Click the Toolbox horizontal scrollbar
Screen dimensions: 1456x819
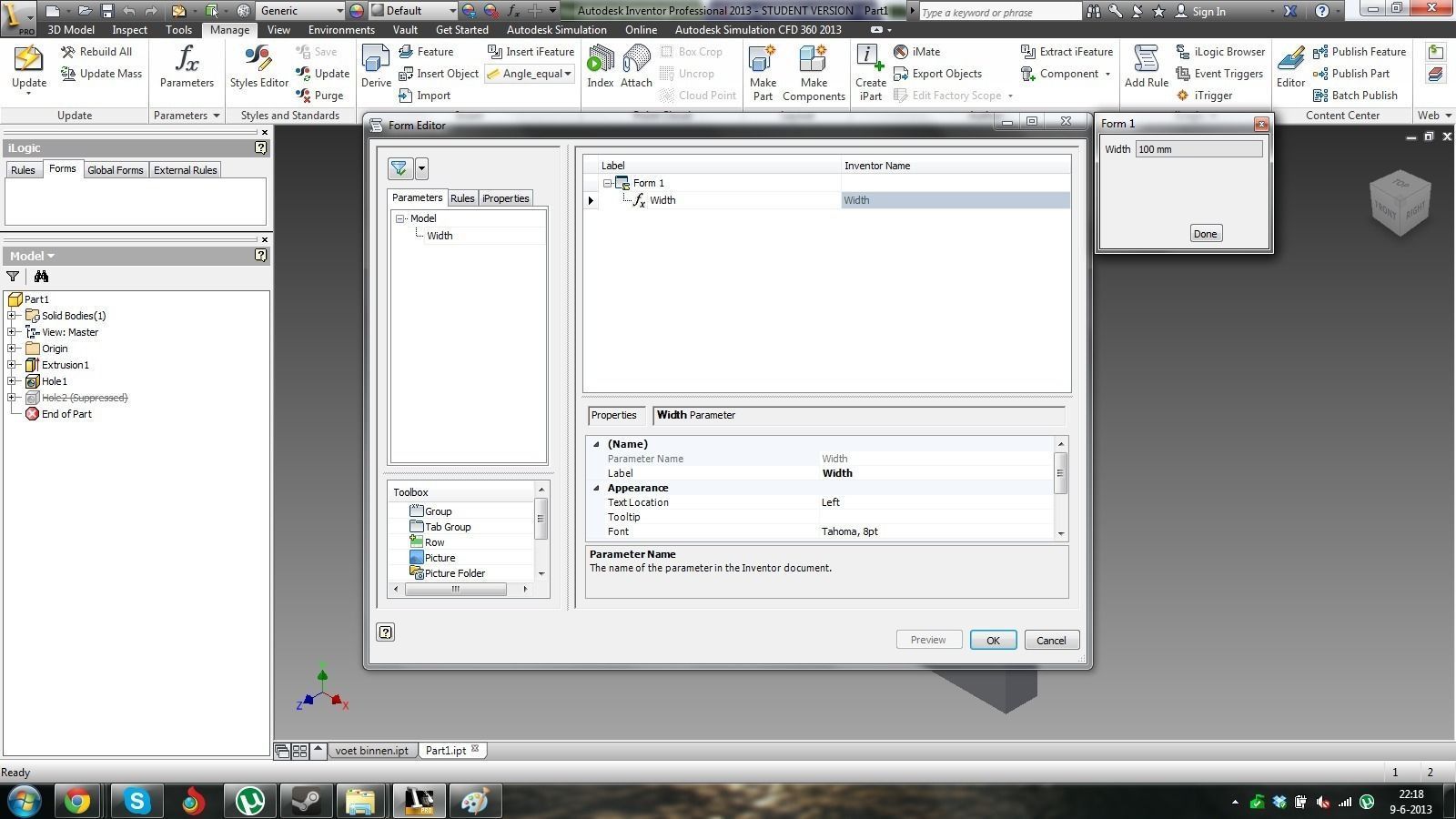pos(455,589)
